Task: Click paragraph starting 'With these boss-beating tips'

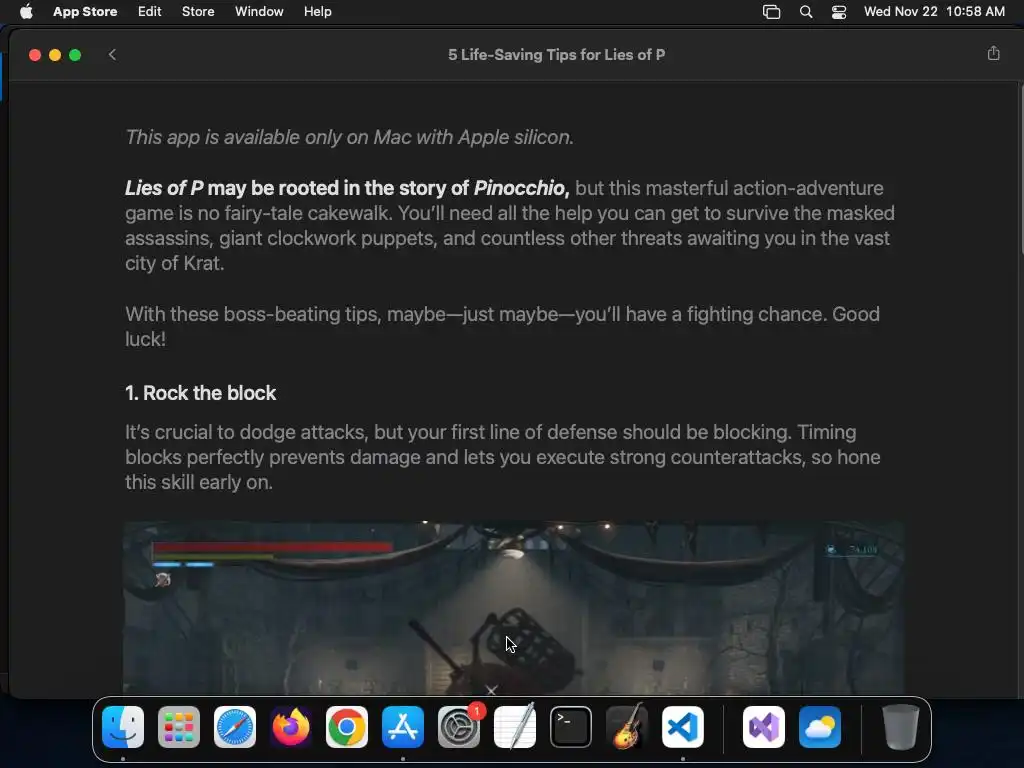Action: (502, 327)
